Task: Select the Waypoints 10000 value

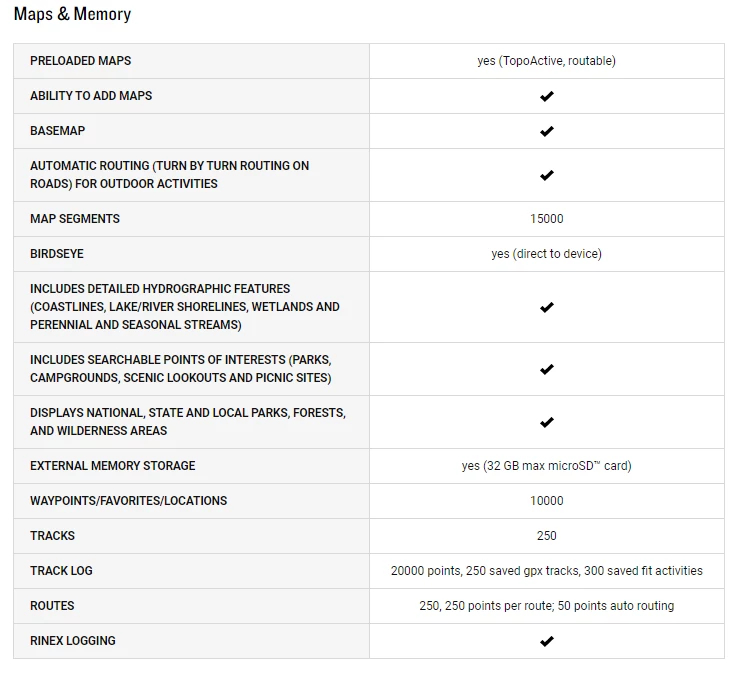Action: pos(546,501)
